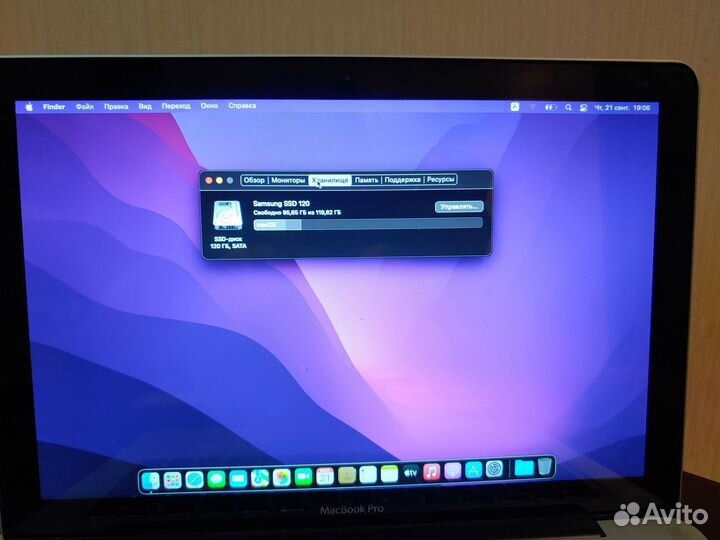The image size is (720, 540).
Task: Click the '120 ГБ, SATA' label
Action: click(228, 246)
